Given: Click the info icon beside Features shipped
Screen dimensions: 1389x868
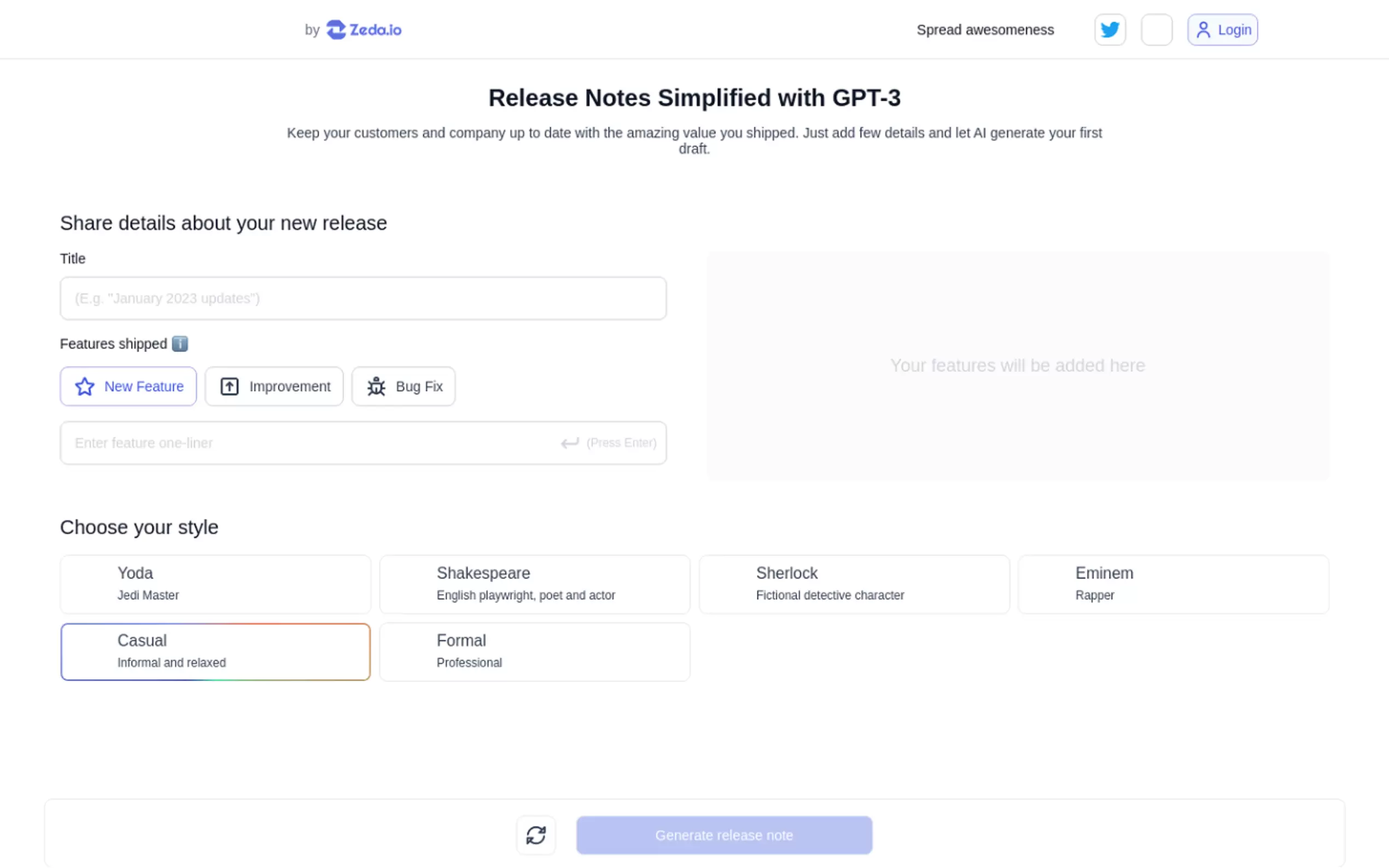Looking at the screenshot, I should click(180, 344).
